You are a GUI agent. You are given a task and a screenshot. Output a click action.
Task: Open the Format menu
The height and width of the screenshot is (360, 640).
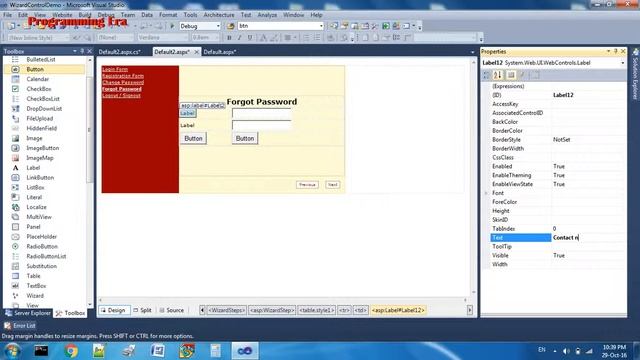point(168,15)
